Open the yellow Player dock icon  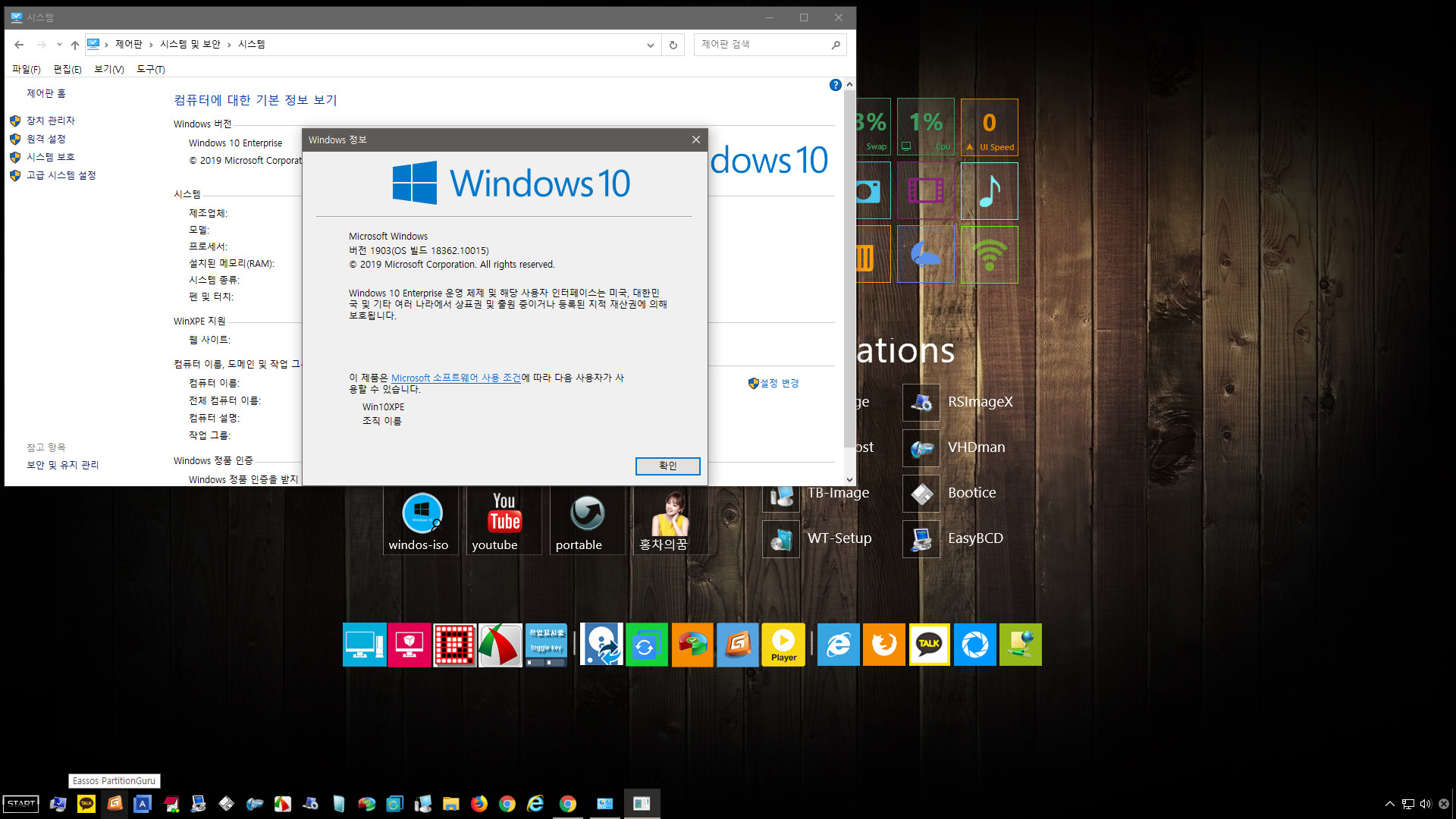783,645
